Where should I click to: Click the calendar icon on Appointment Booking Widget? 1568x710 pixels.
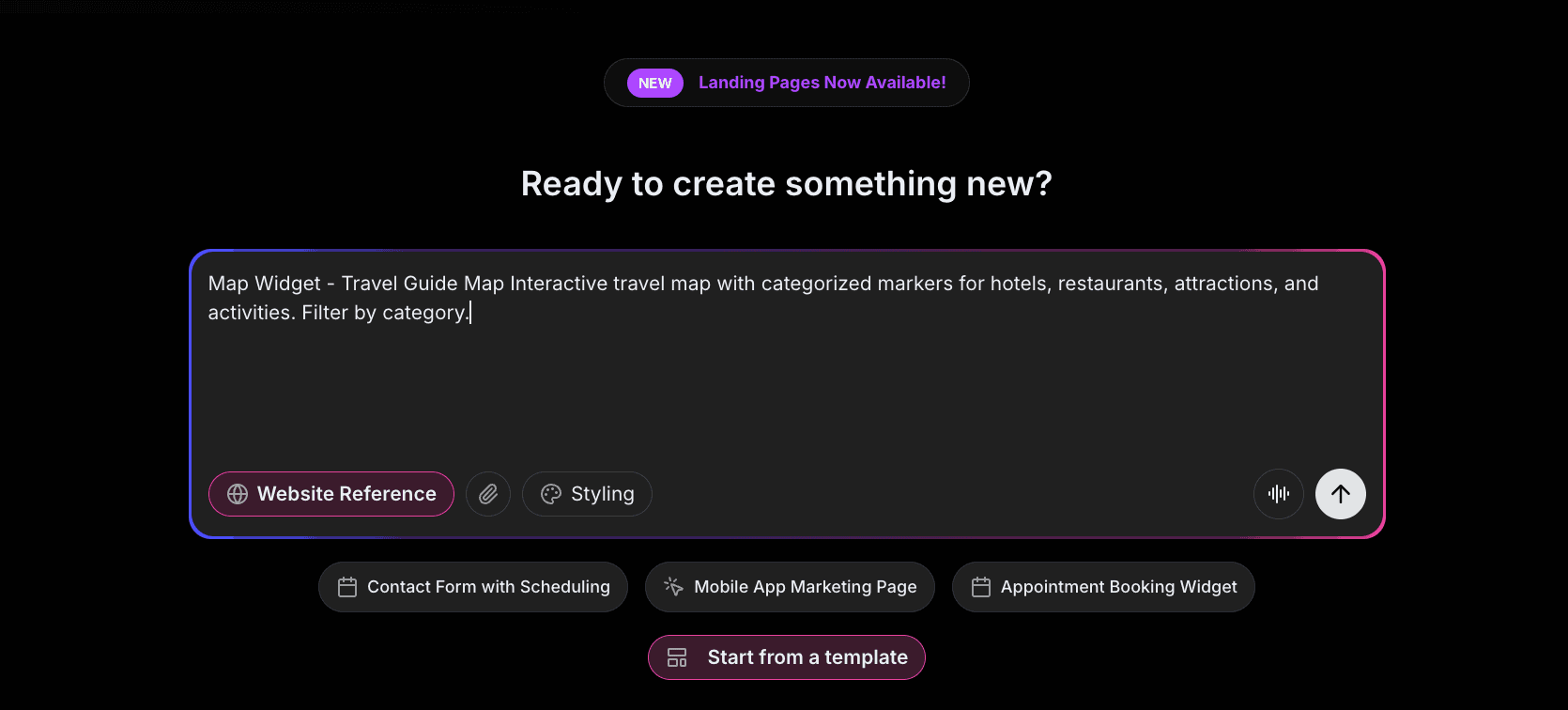pos(981,586)
